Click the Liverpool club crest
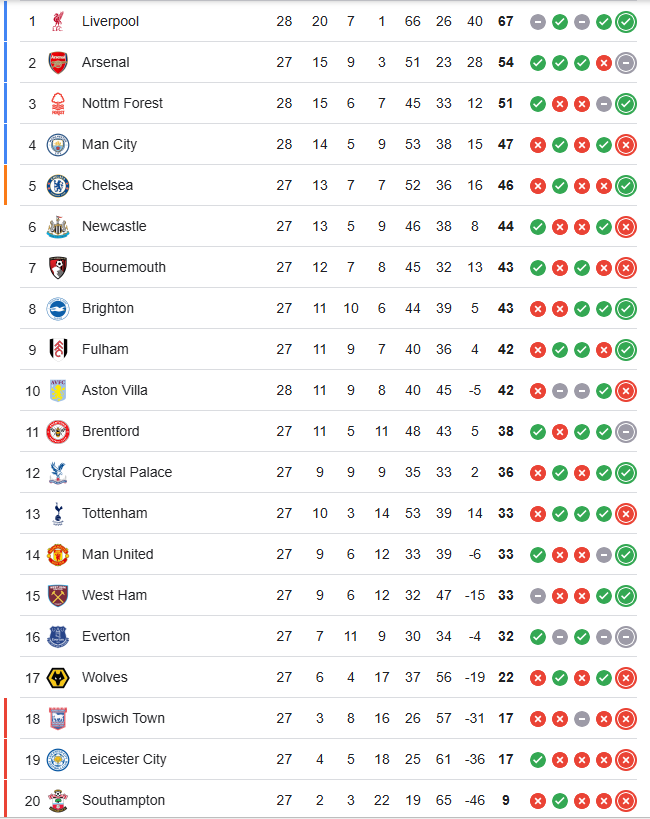The width and height of the screenshot is (650, 819). coord(58,21)
